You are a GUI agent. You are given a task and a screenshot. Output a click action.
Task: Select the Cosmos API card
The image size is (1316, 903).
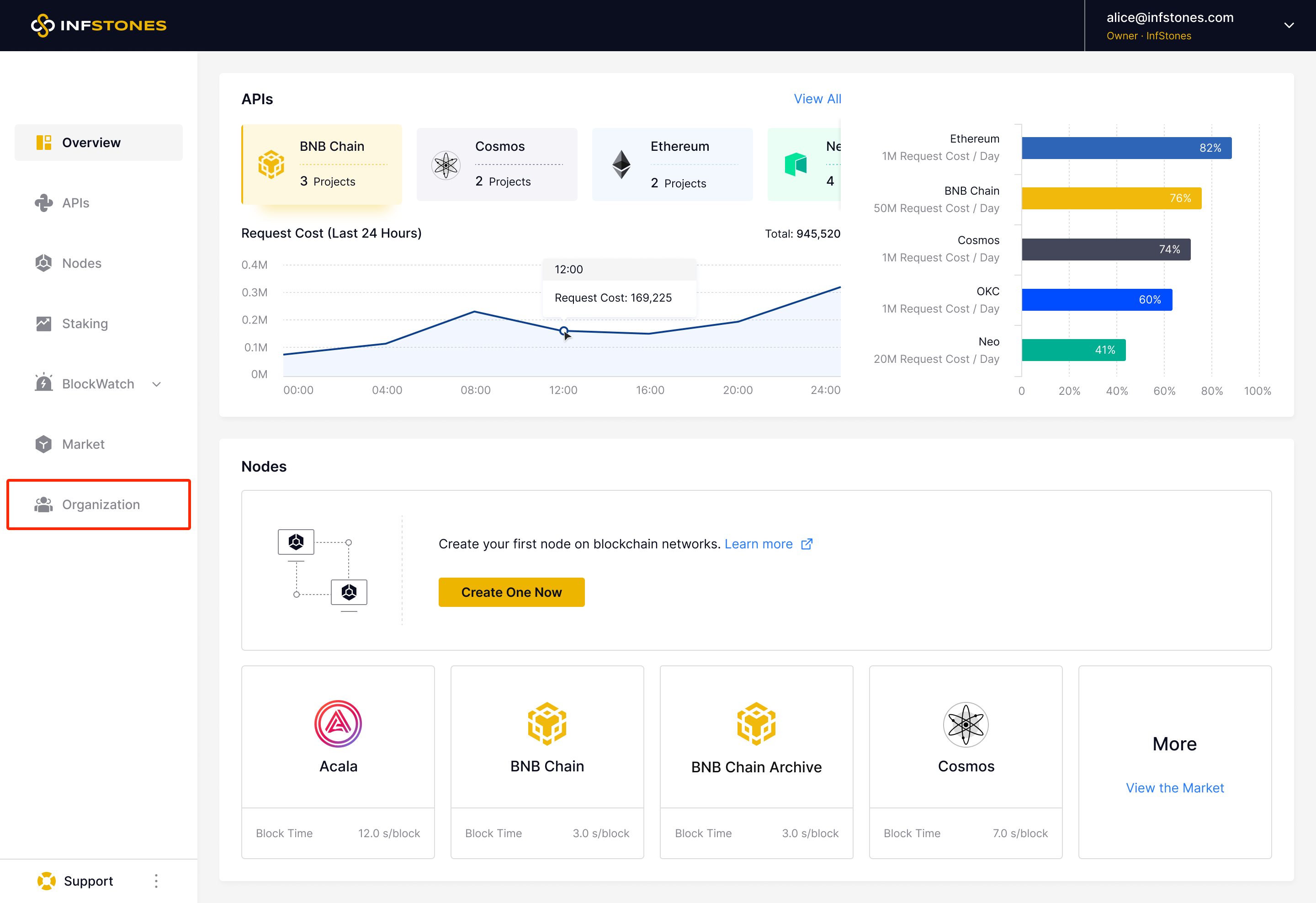(497, 164)
